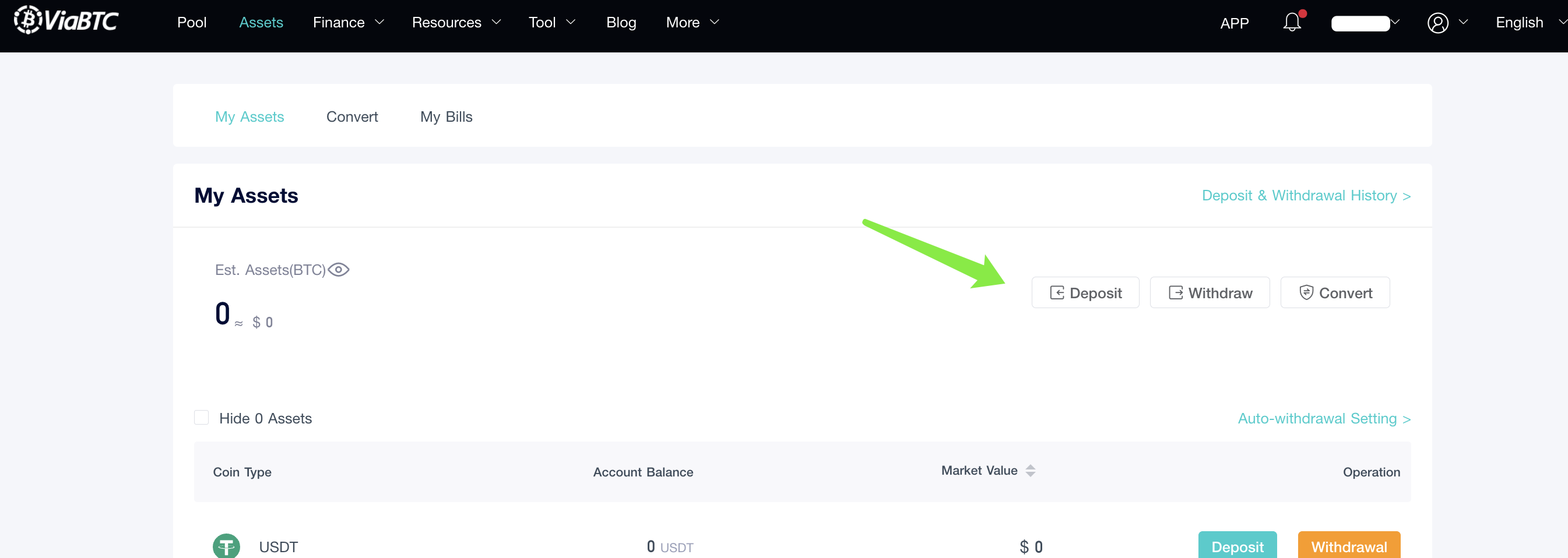Click the Withdraw button
Screen dimensions: 1568x558
1210,293
